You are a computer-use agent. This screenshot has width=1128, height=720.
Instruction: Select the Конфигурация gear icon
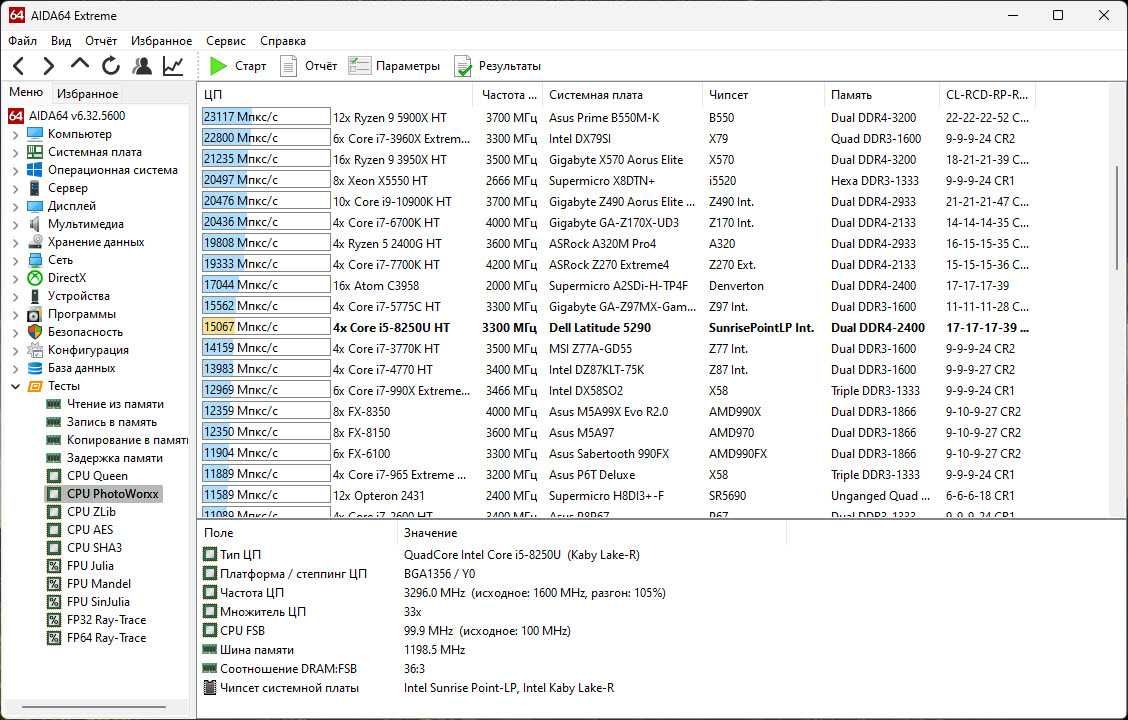click(x=35, y=350)
